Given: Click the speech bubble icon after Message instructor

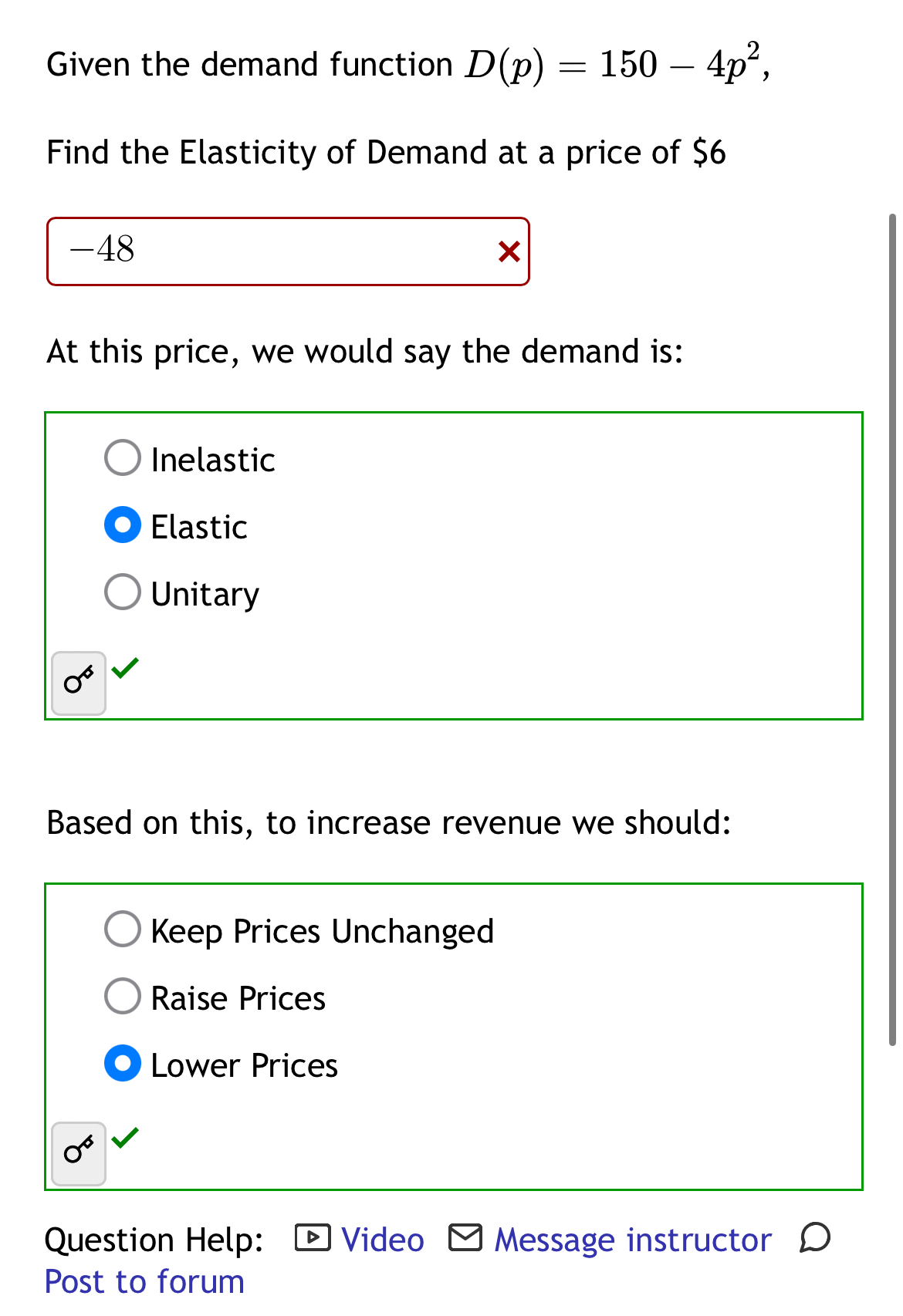Looking at the screenshot, I should pos(815,1237).
